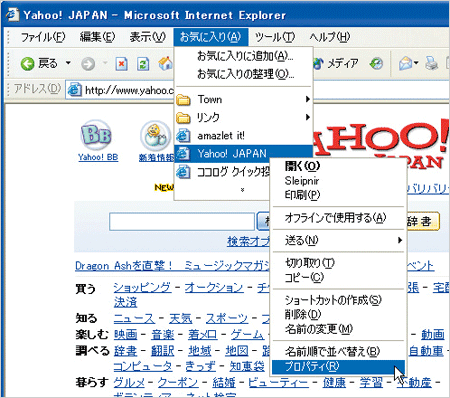Image resolution: width=450 pixels, height=398 pixels.
Task: Open the 表示(V) menu
Action: [x=147, y=37]
